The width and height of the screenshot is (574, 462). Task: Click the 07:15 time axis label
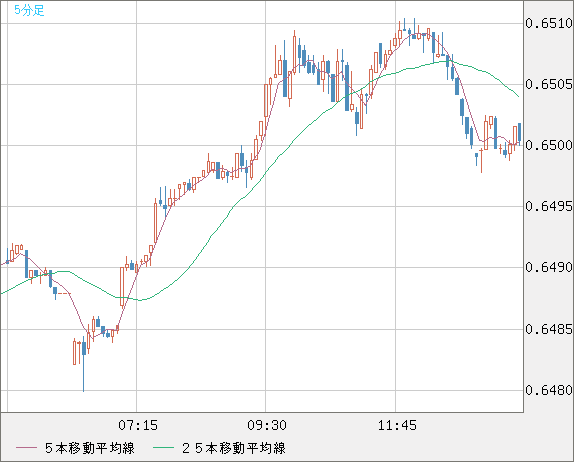point(138,425)
